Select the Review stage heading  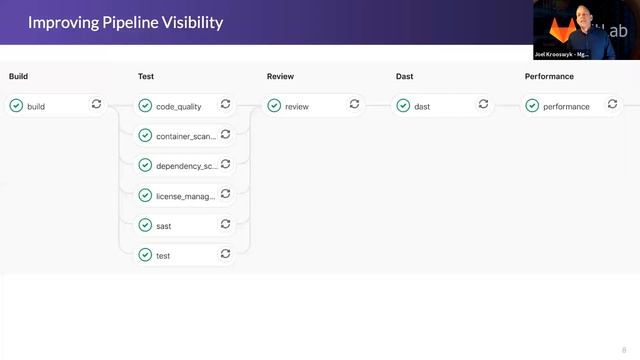tap(280, 76)
